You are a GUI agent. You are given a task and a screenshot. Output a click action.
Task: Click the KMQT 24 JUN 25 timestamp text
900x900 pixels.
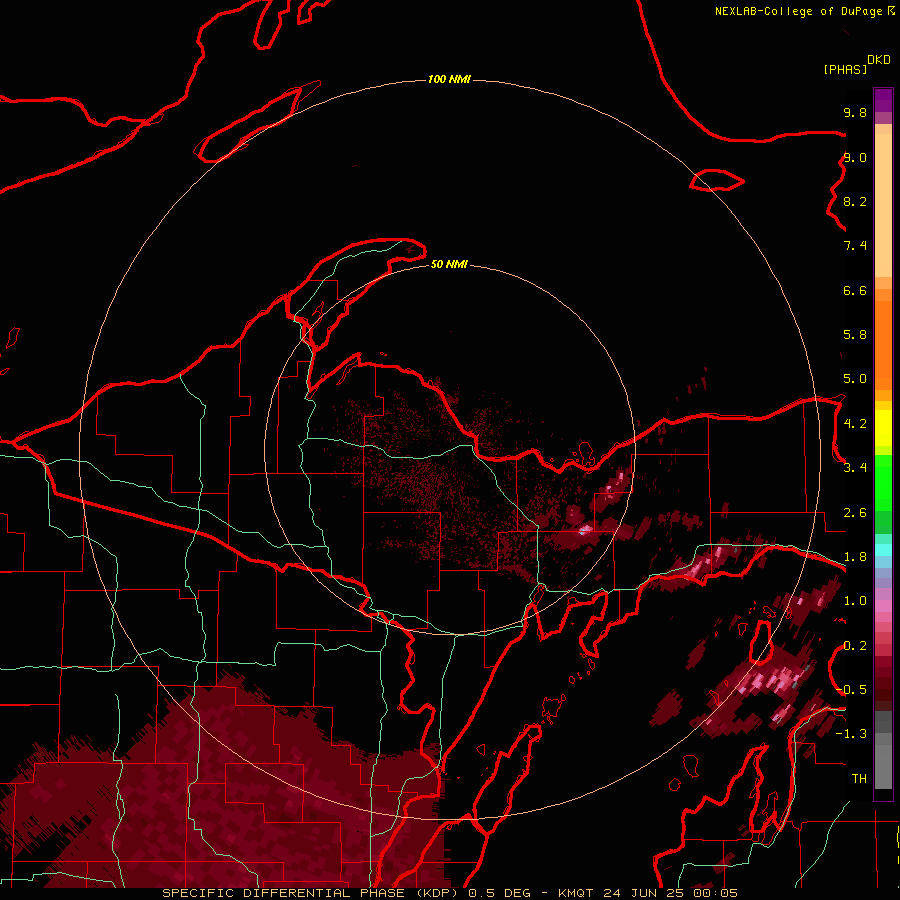tap(647, 893)
